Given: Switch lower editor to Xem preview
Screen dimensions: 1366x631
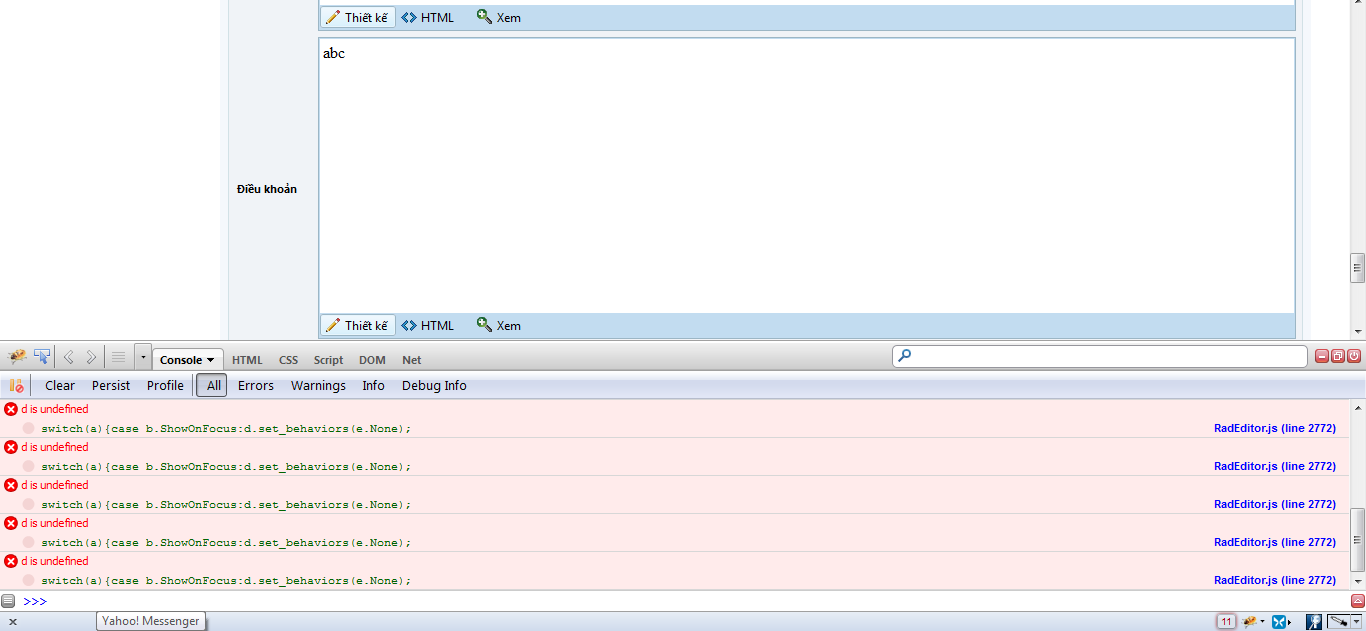Looking at the screenshot, I should coord(499,325).
